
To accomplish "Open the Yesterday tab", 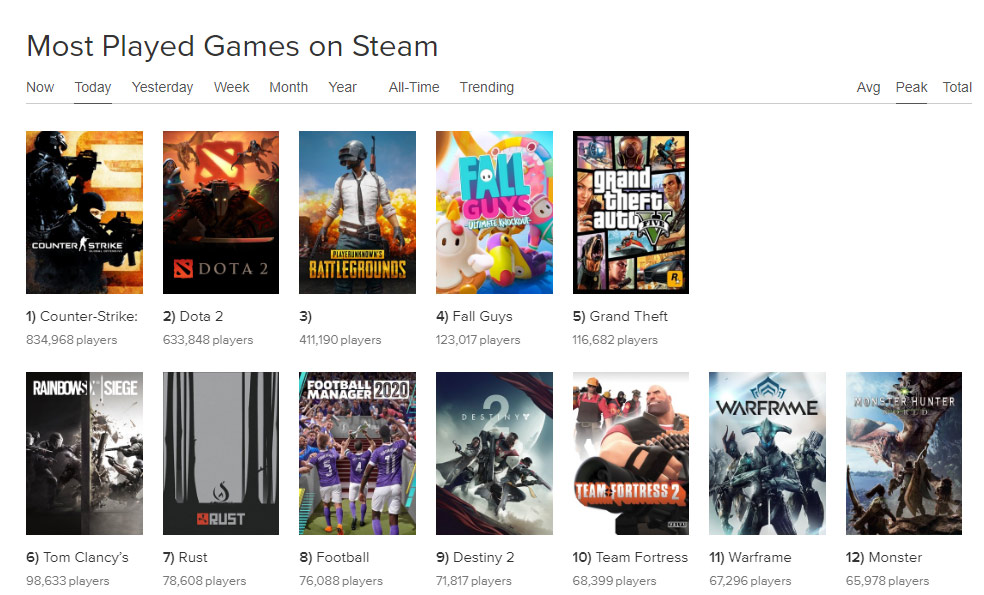I will 163,87.
